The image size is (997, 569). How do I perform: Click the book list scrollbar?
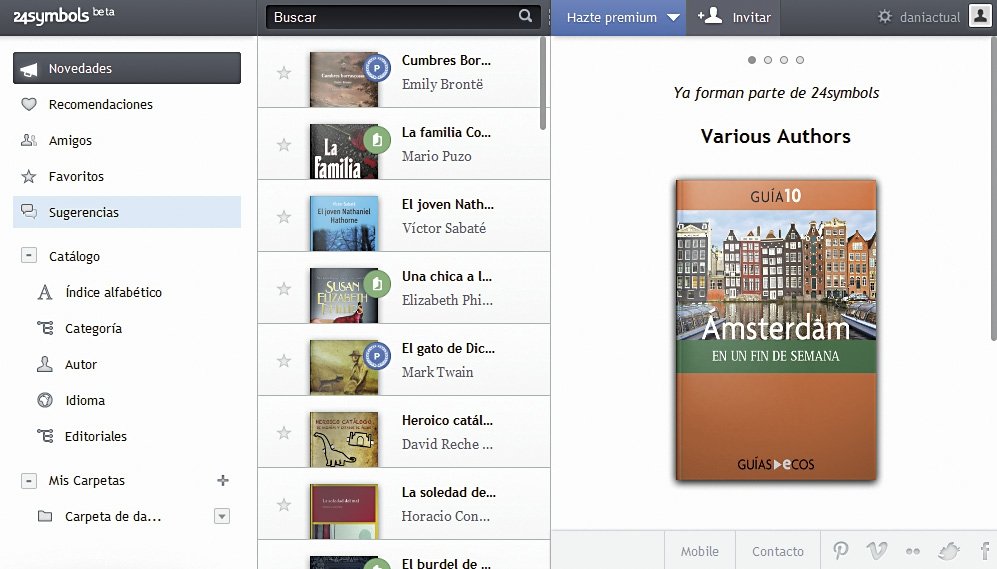point(543,83)
